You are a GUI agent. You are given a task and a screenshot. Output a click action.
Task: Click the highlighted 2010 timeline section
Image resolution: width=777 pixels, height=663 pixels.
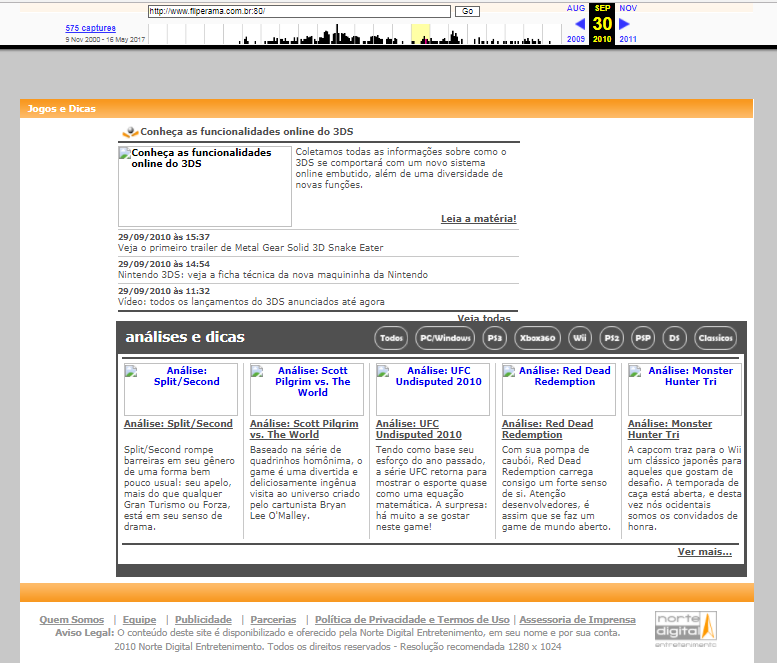420,34
